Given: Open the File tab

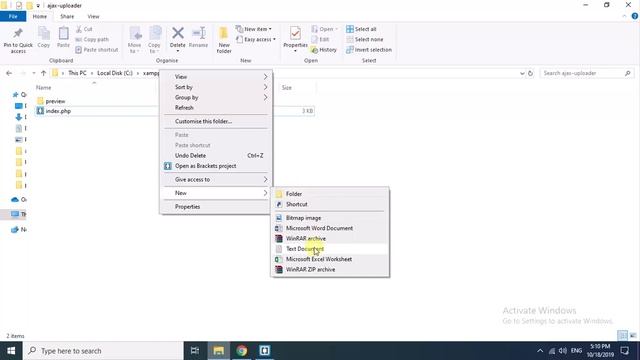Looking at the screenshot, I should click(x=13, y=16).
